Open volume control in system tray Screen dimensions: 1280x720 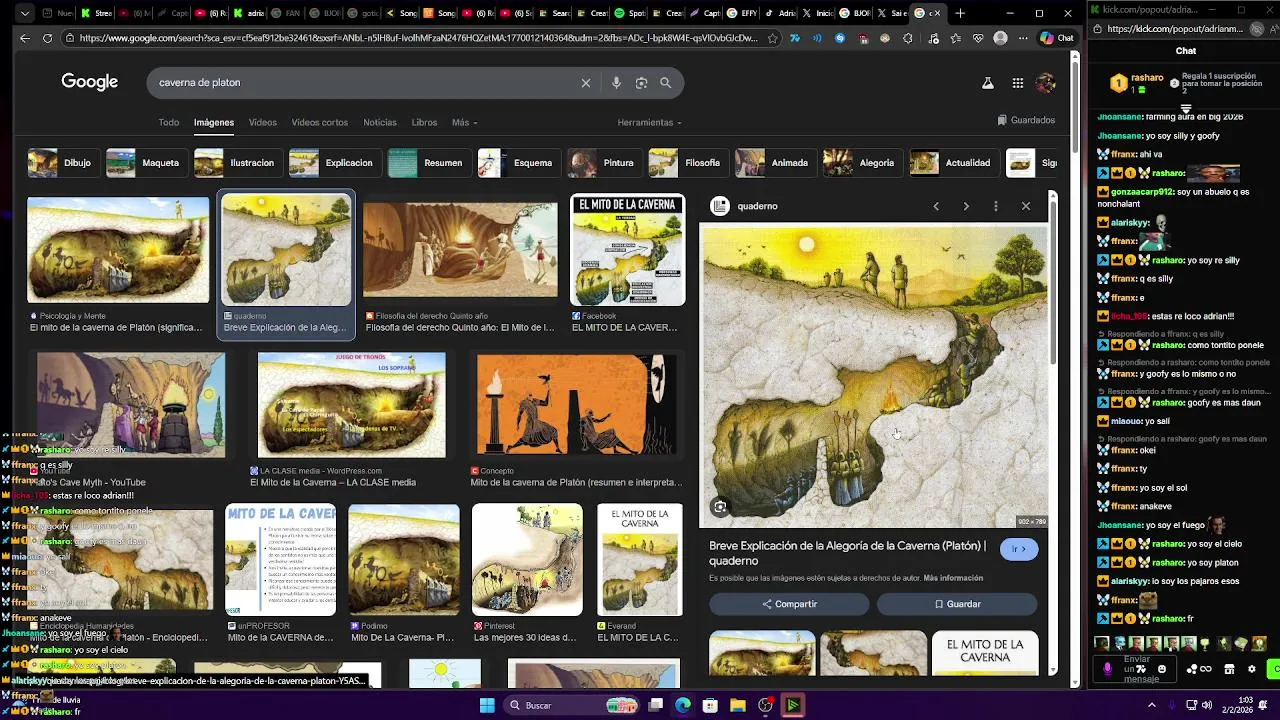[1208, 705]
